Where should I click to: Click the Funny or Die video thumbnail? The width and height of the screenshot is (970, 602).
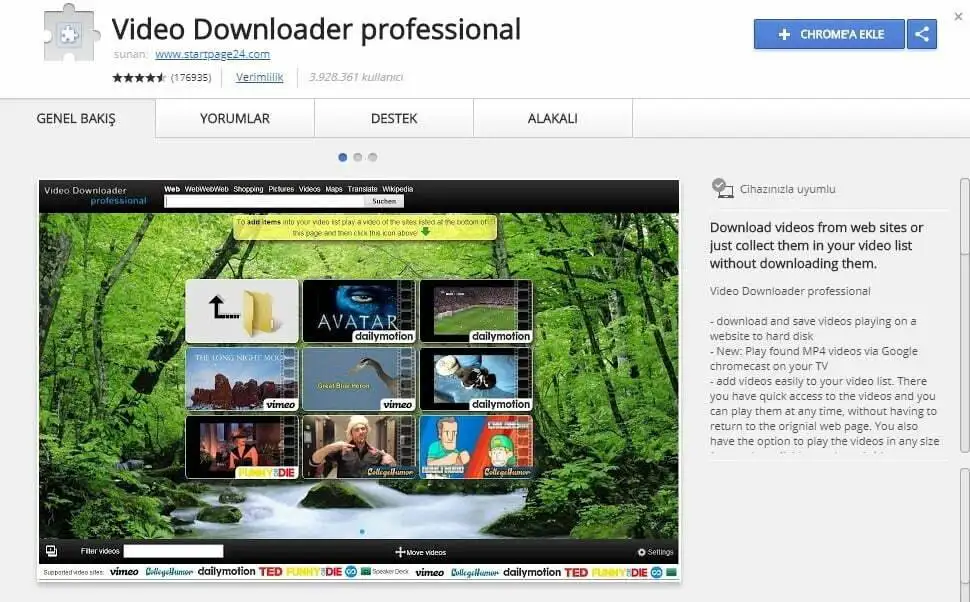242,447
